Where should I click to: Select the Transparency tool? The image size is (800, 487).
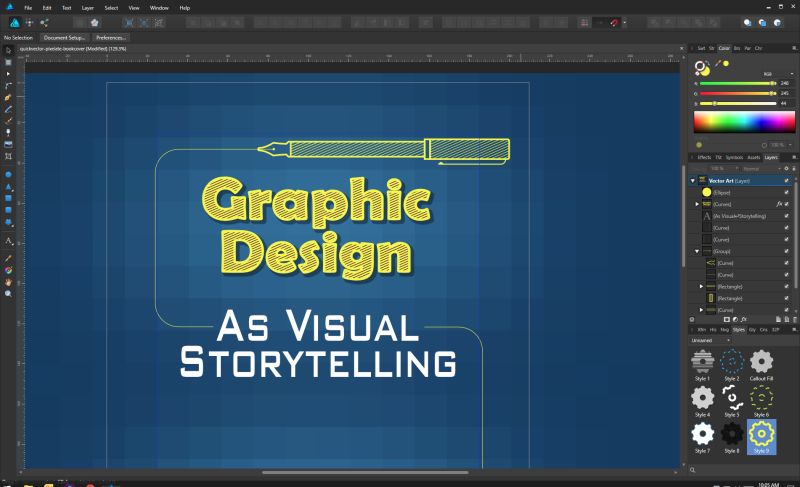coord(8,133)
